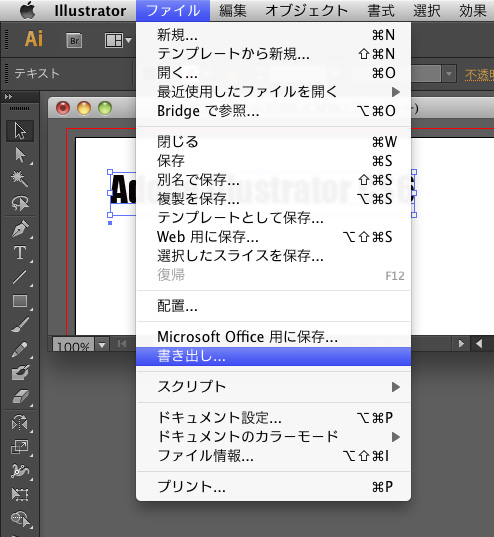Select the Lasso tool
This screenshot has height=537, width=494.
click(20, 203)
